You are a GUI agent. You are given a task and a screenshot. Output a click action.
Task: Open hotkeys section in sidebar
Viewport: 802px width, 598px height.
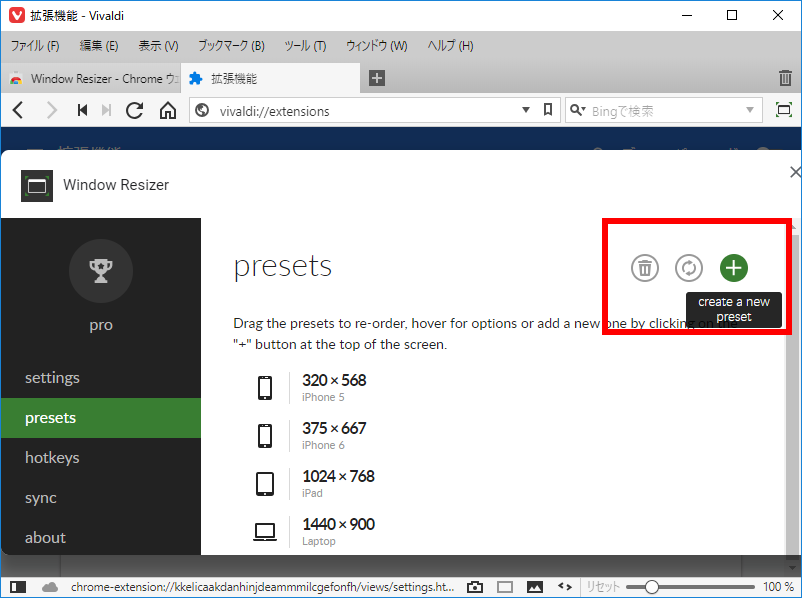(101, 458)
